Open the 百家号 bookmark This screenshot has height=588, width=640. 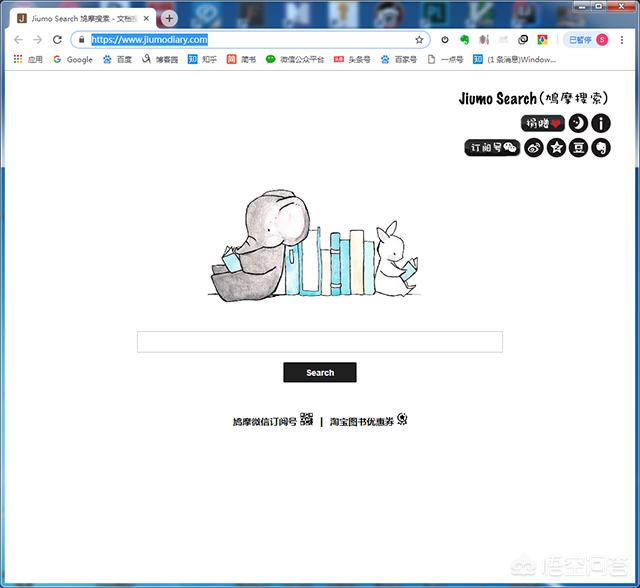tap(398, 60)
